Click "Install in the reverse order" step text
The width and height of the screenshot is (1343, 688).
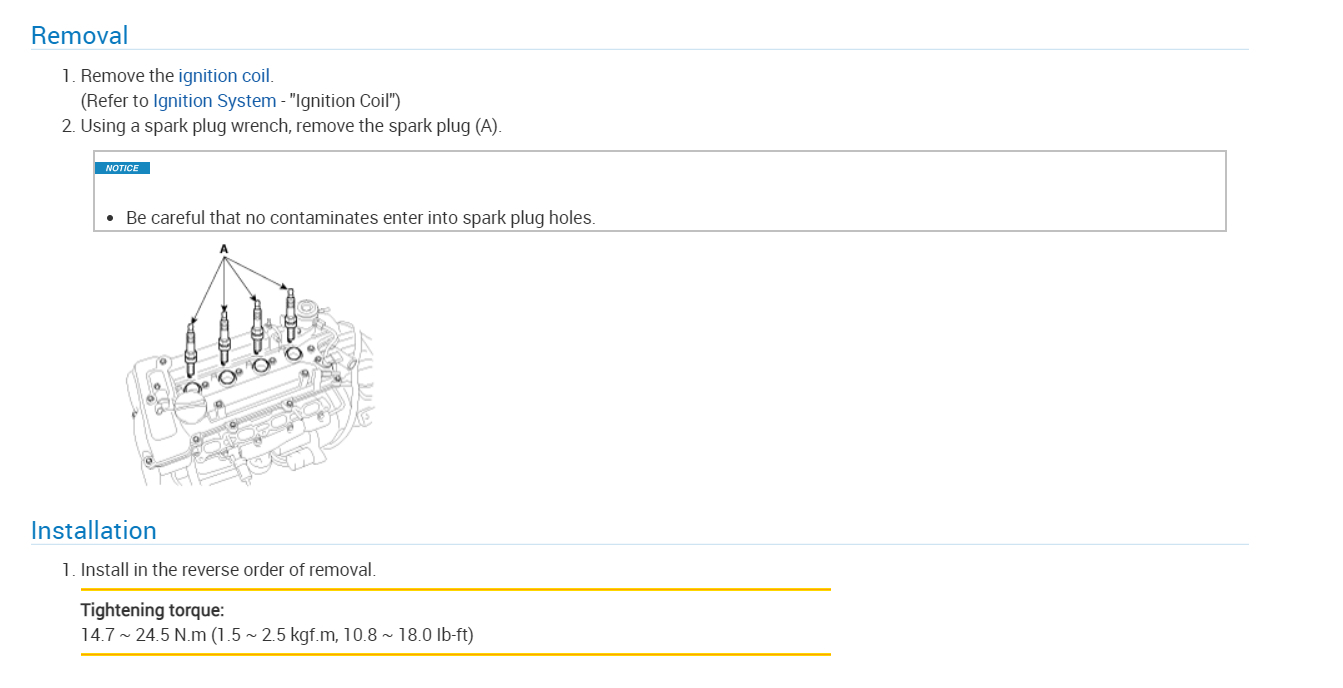point(228,570)
